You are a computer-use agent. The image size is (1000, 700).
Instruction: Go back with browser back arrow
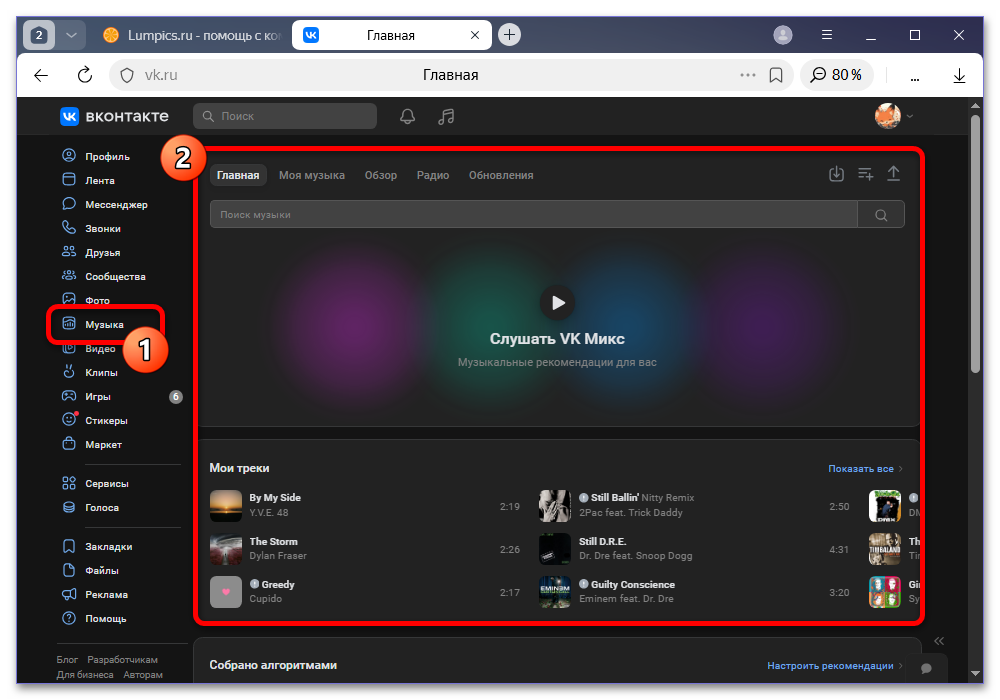coord(41,75)
